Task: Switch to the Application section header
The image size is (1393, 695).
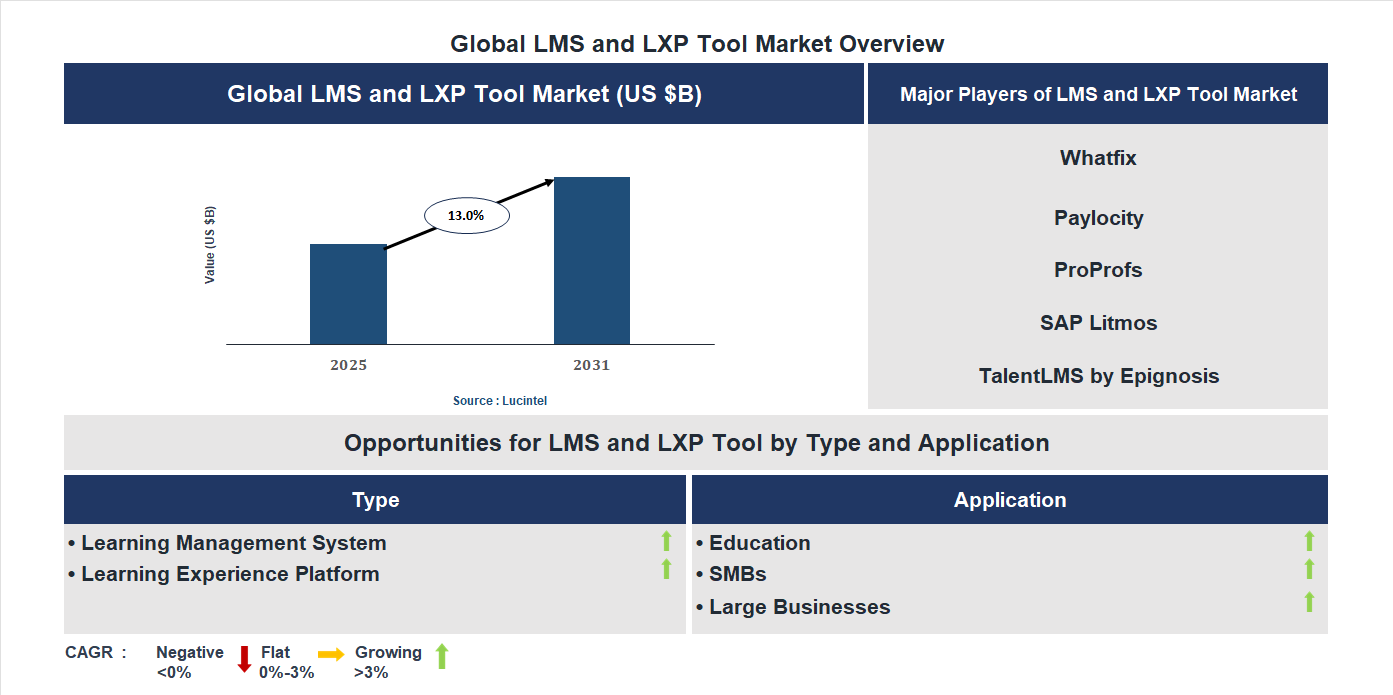Action: [1010, 499]
